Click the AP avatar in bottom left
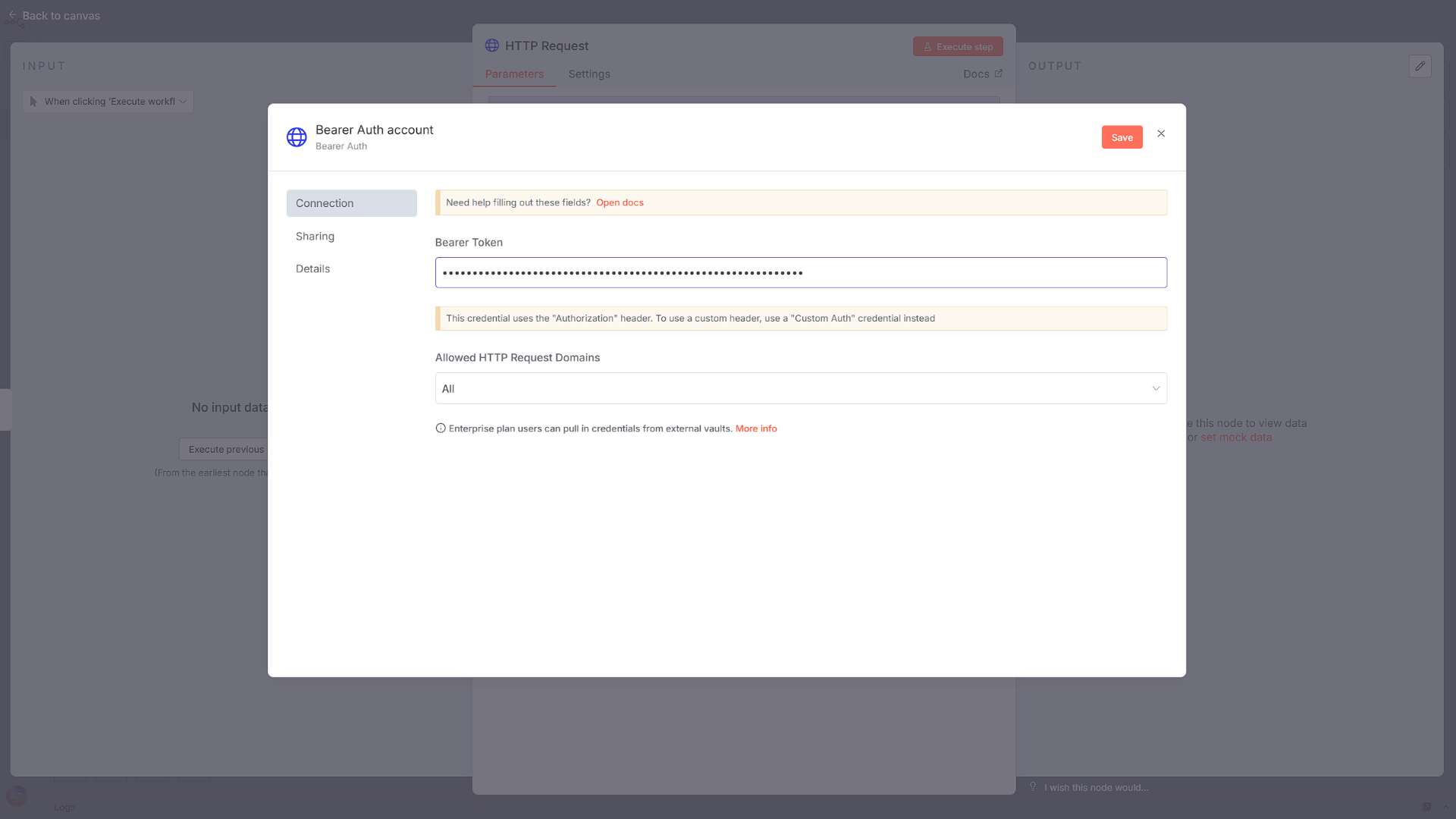 point(16,796)
